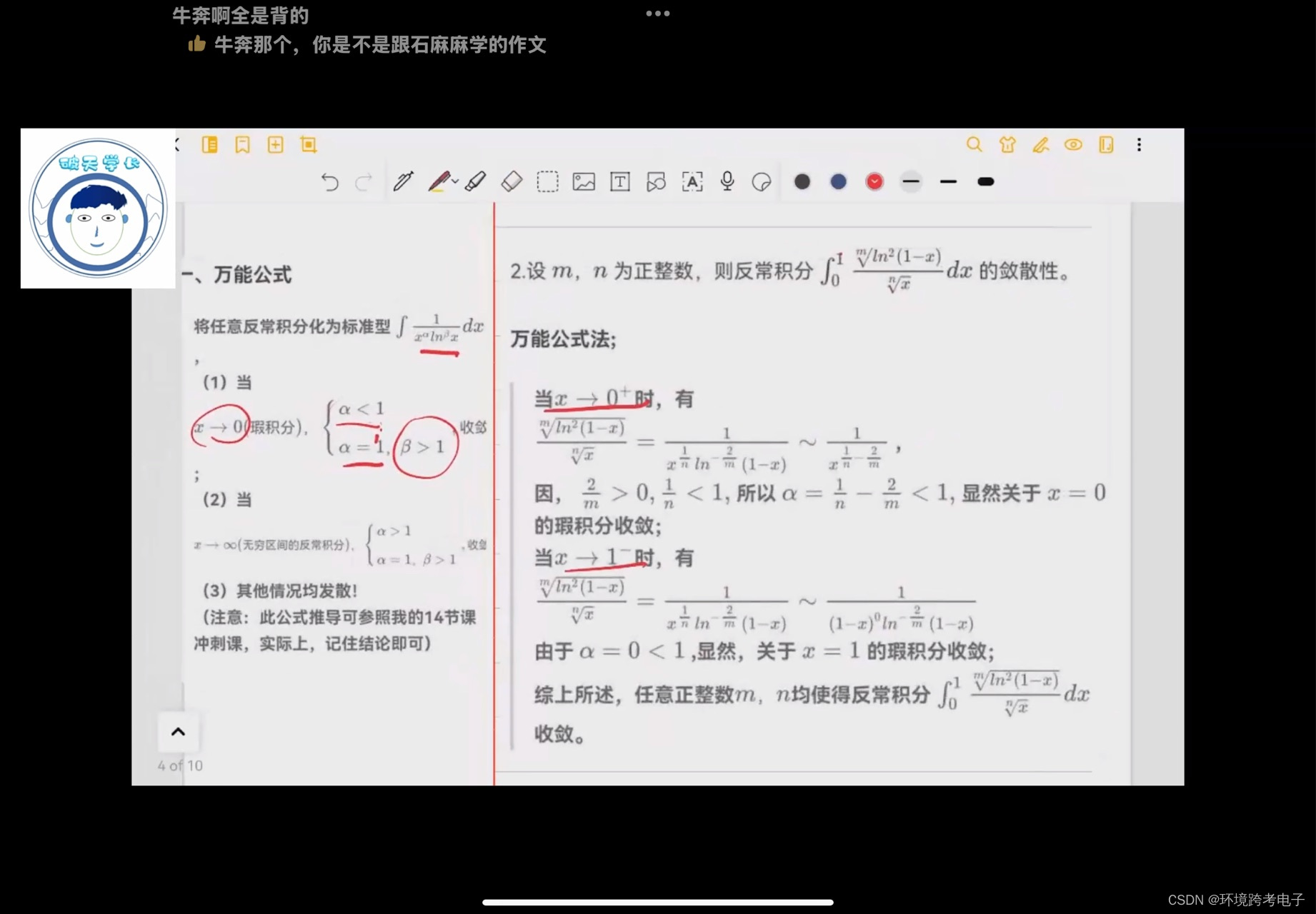Select the thin stroke width

pyautogui.click(x=911, y=181)
